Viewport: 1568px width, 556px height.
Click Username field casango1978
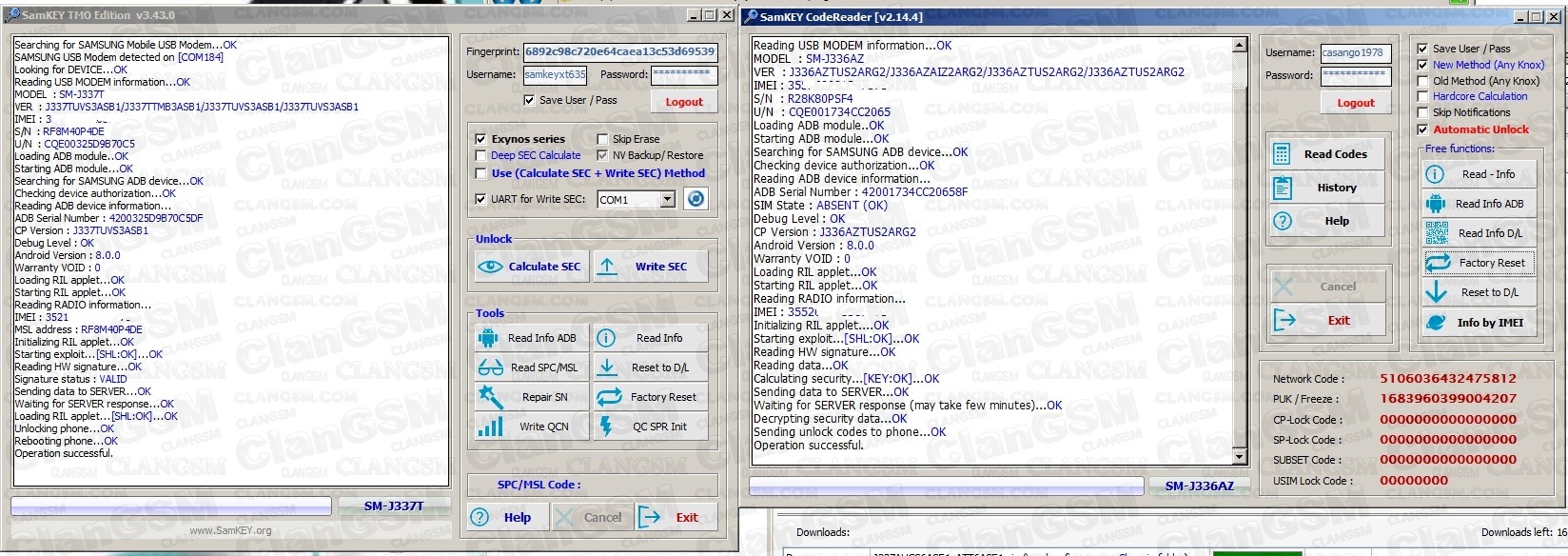pos(1355,53)
